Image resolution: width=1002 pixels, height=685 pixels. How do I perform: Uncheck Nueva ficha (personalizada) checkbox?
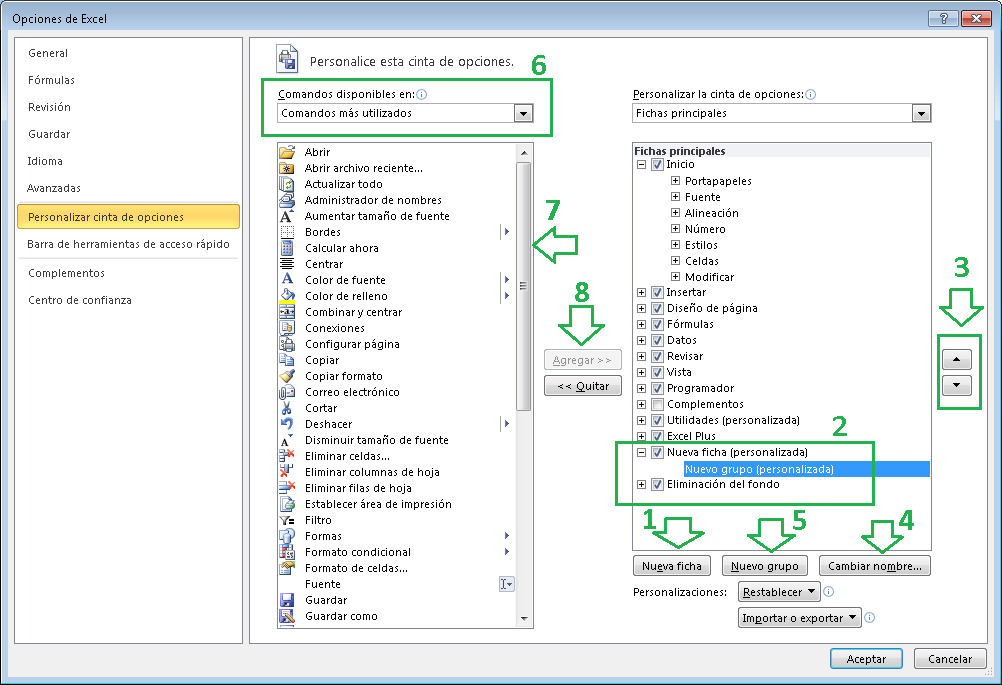pos(657,452)
